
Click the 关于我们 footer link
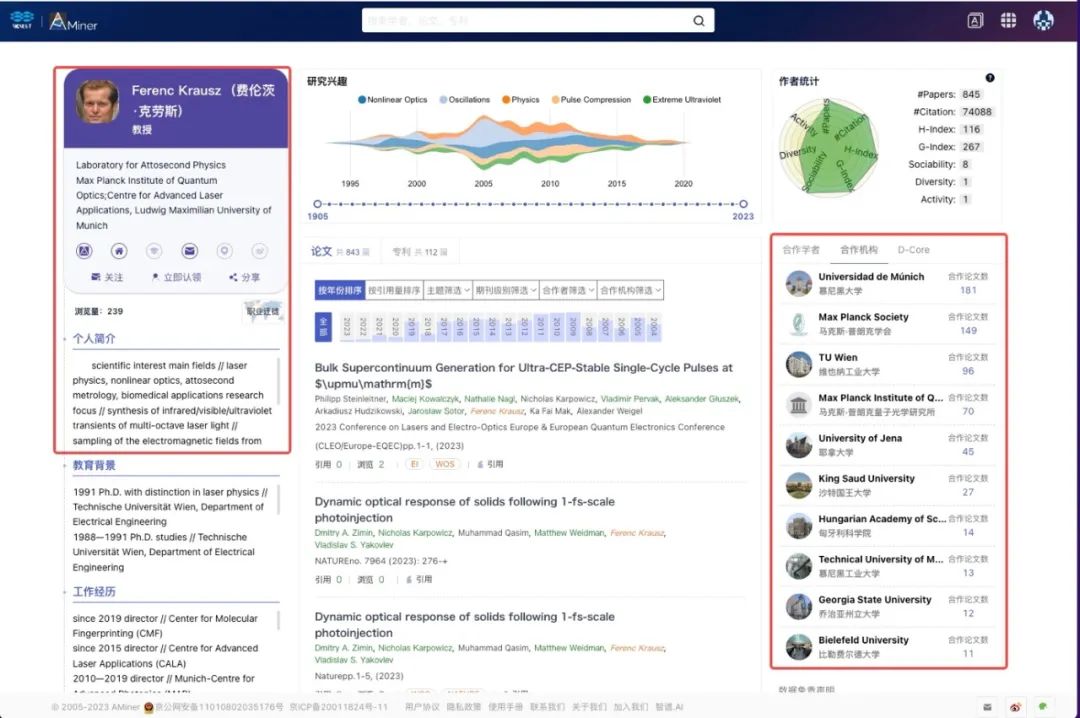point(589,707)
